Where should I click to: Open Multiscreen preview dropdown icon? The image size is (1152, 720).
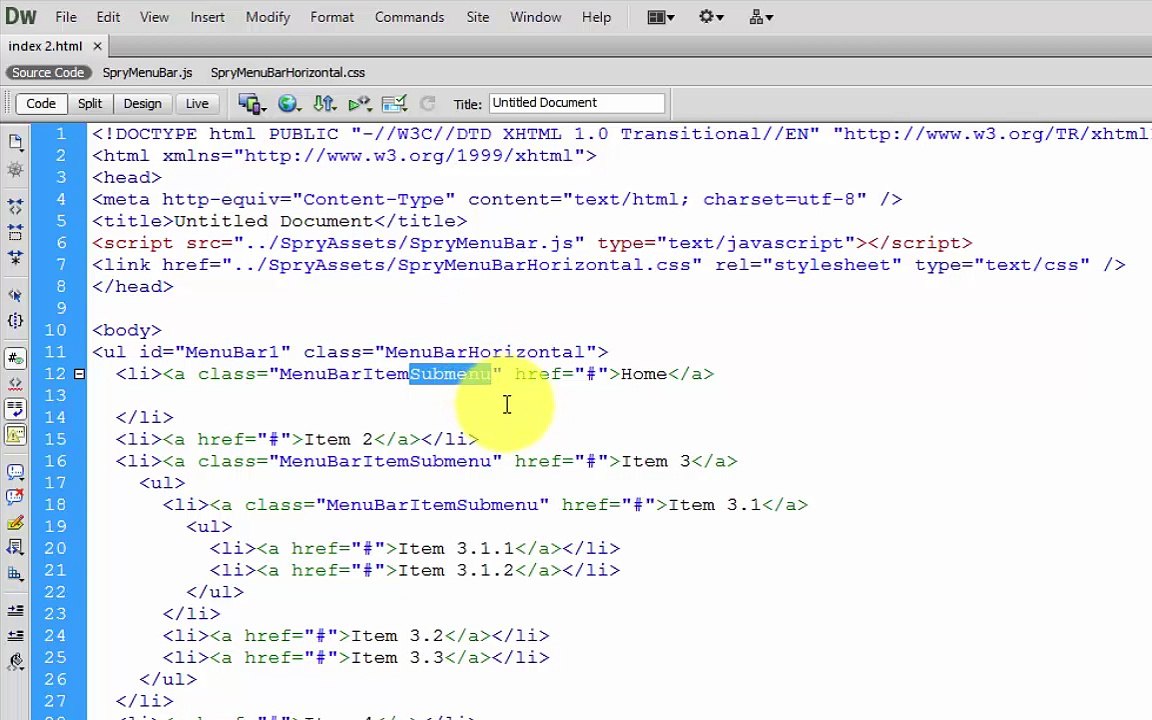(x=252, y=104)
